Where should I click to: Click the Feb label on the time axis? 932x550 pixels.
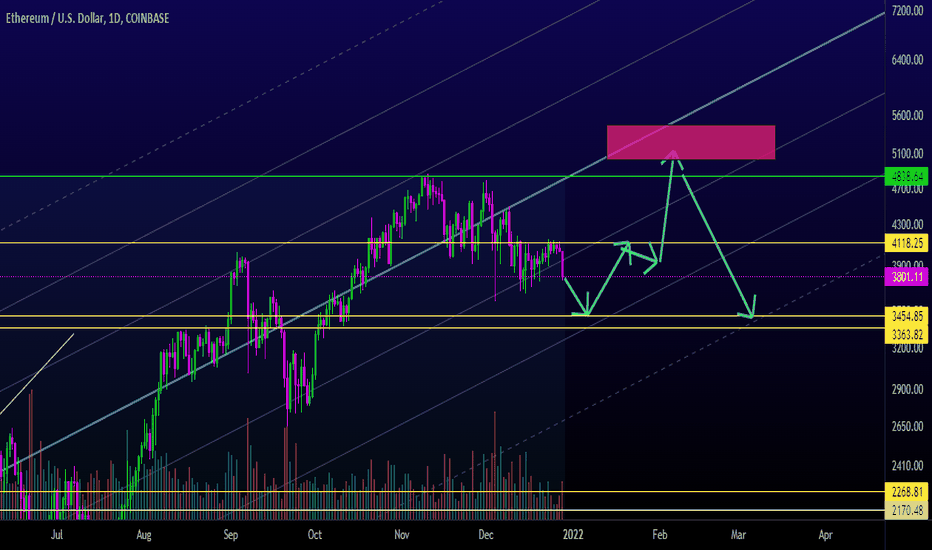[660, 535]
